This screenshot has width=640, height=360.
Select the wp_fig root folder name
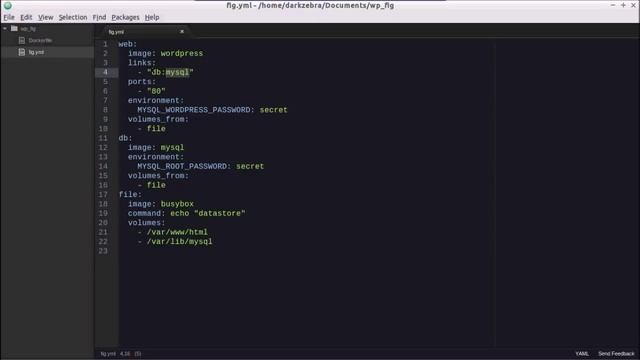point(28,29)
